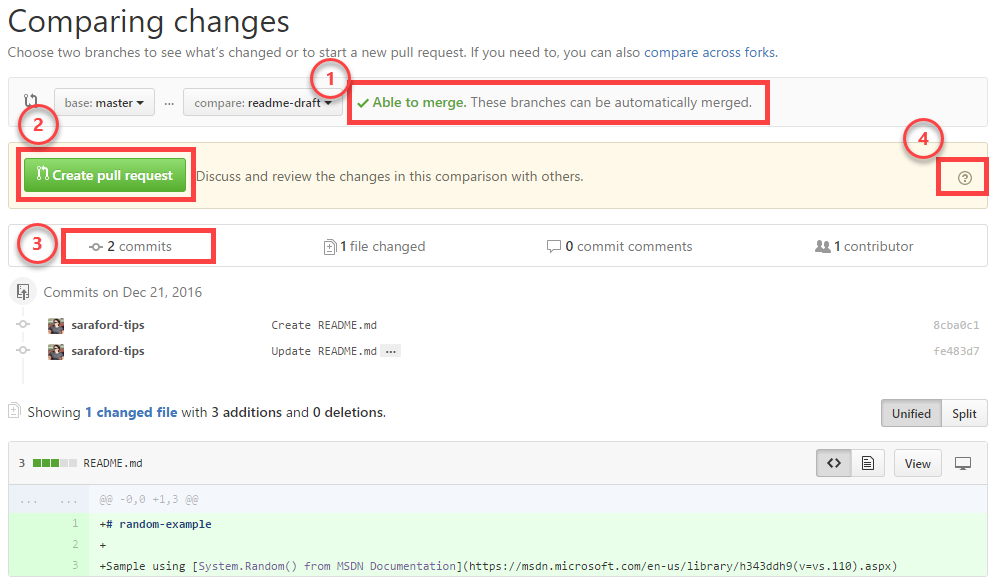
Task: Open the base: master branch dropdown
Action: point(104,102)
